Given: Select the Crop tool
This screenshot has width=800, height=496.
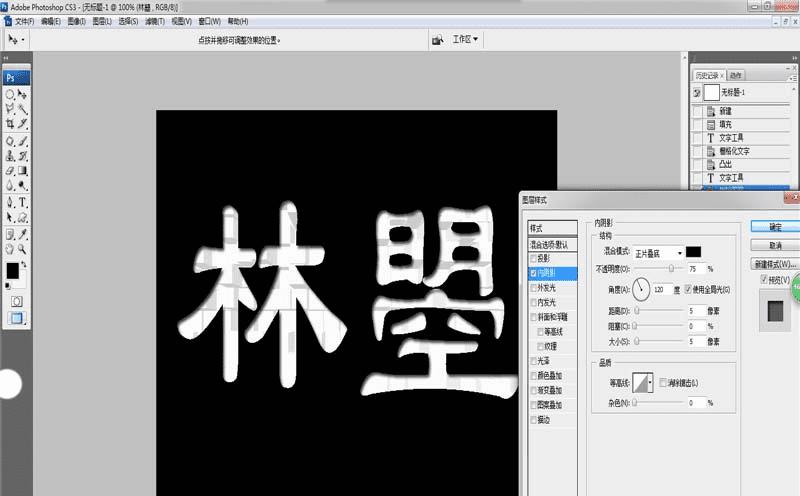Looking at the screenshot, I should (x=10, y=123).
